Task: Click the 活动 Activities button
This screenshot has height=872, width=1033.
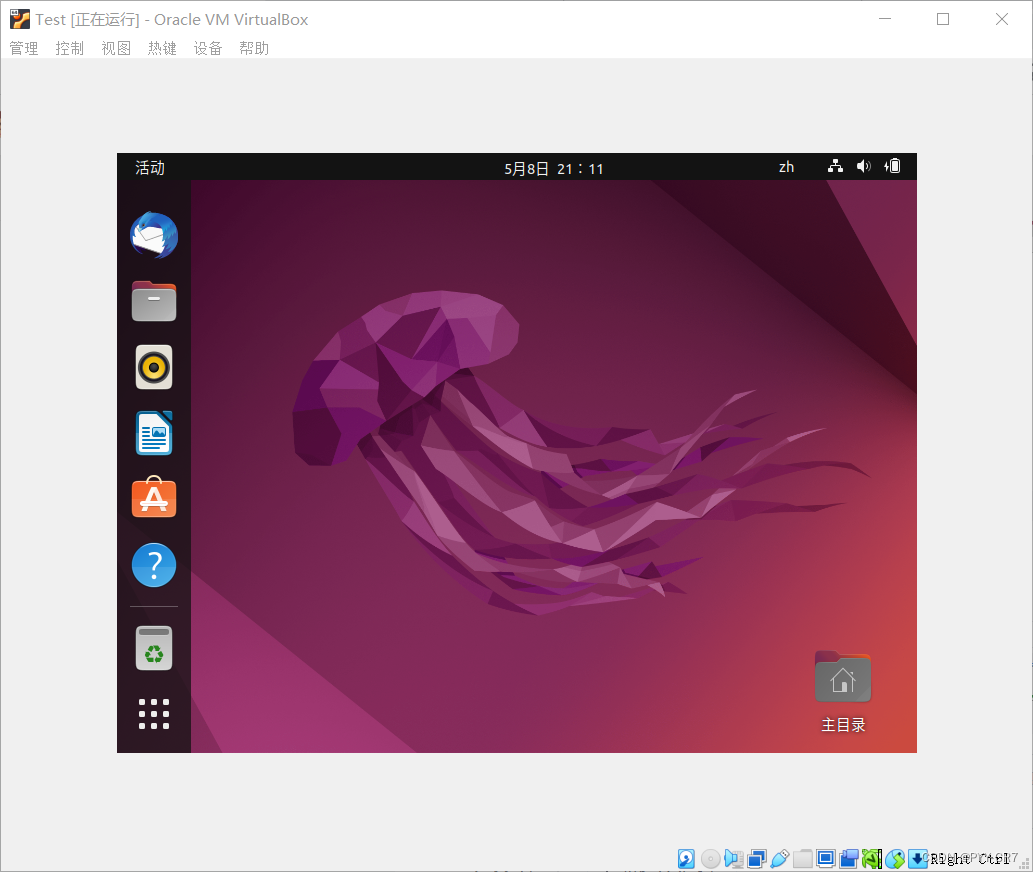Action: pyautogui.click(x=150, y=168)
